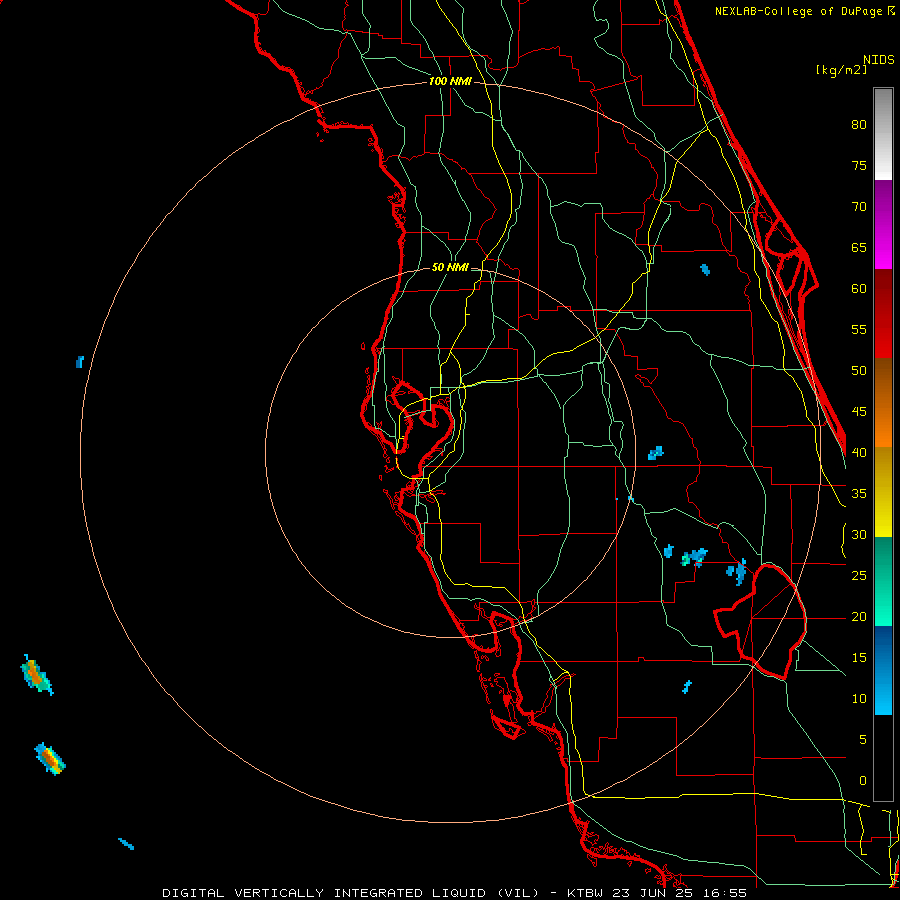The width and height of the screenshot is (900, 900).
Task: Select the 30 value on the VIL scale
Action: (859, 535)
